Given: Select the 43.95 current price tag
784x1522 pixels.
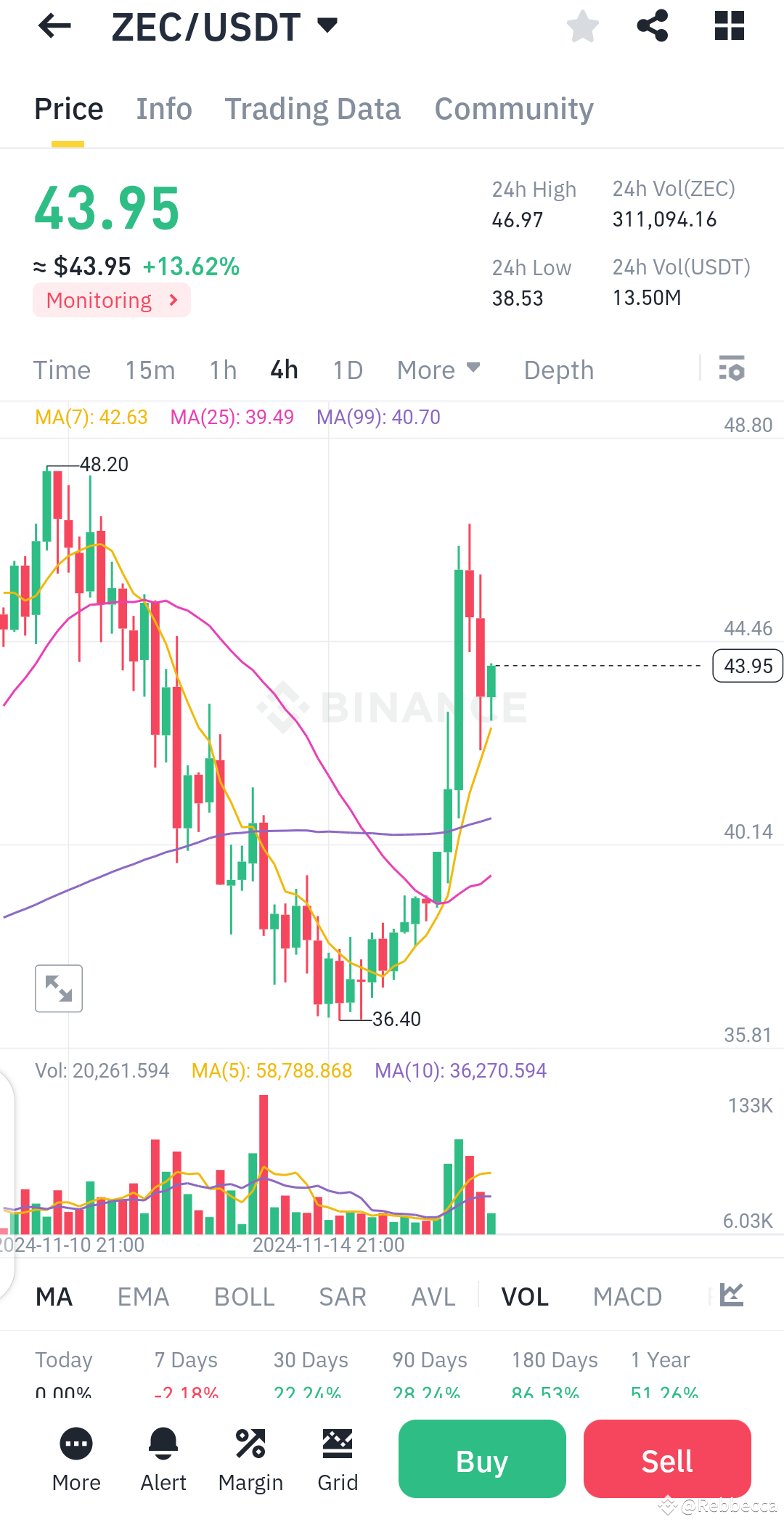Looking at the screenshot, I should click(x=746, y=665).
